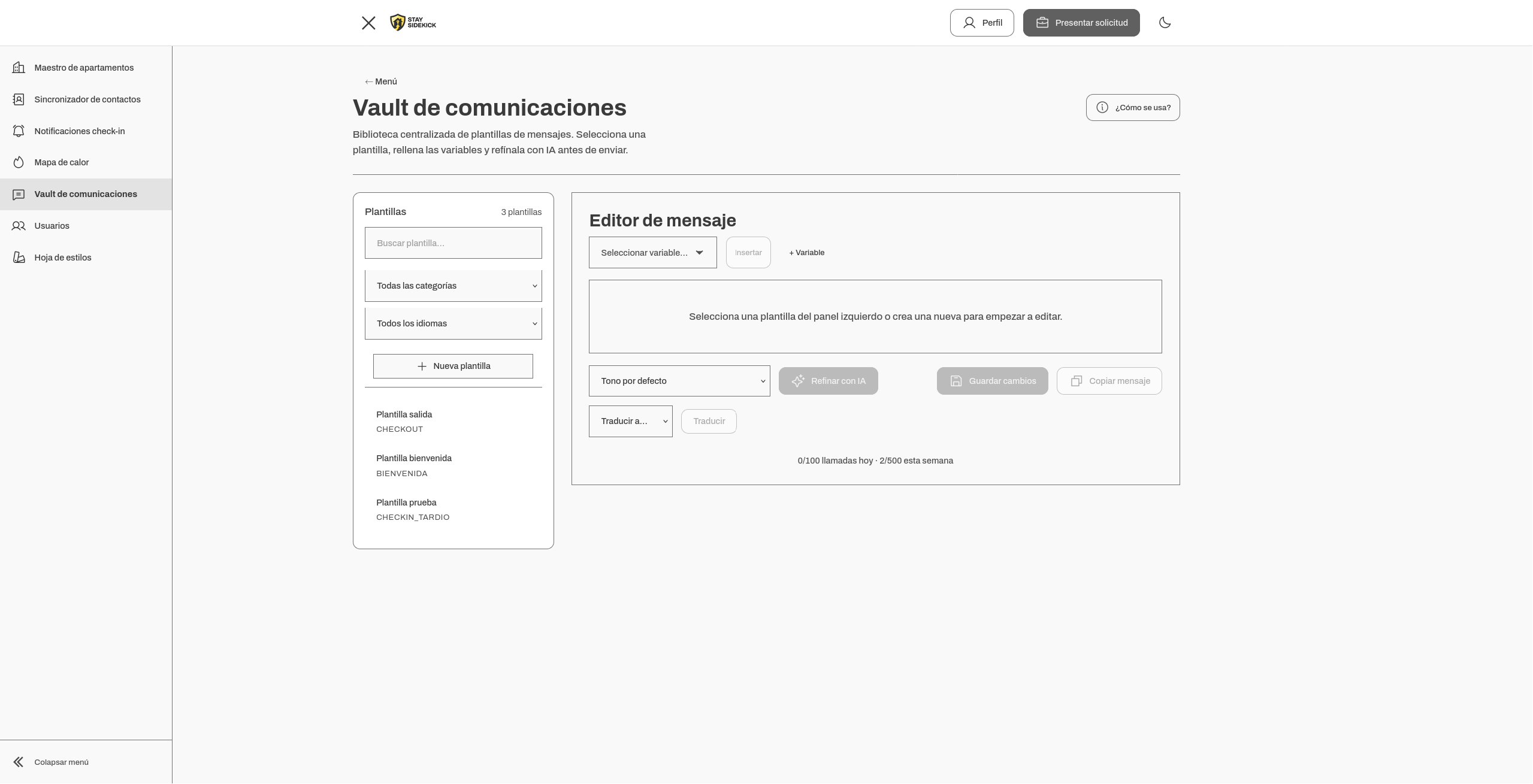Select the Plantilla bienvenida template
Viewport: 1533px width, 784px height.
click(453, 465)
